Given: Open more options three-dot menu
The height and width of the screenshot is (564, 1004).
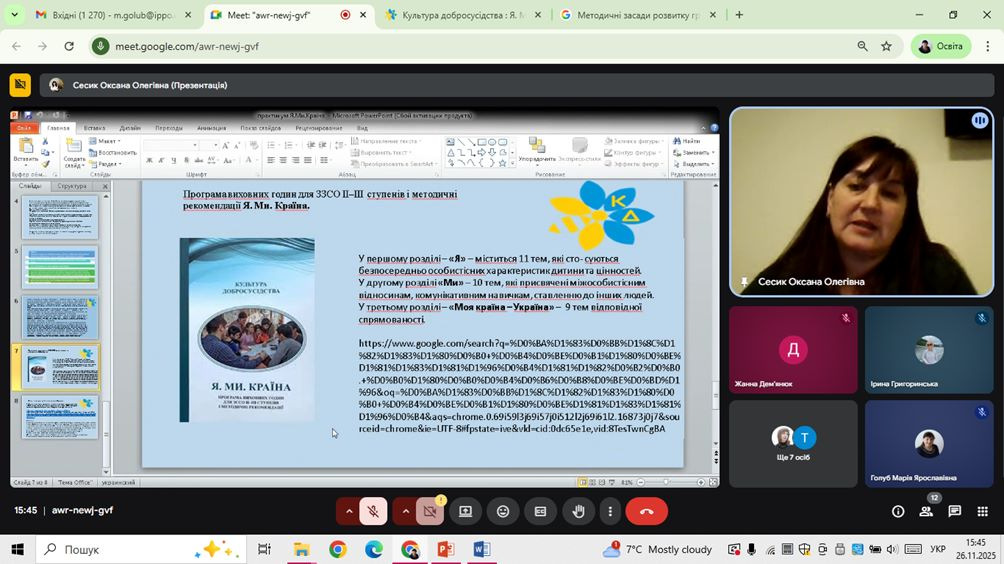Looking at the screenshot, I should pyautogui.click(x=609, y=511).
